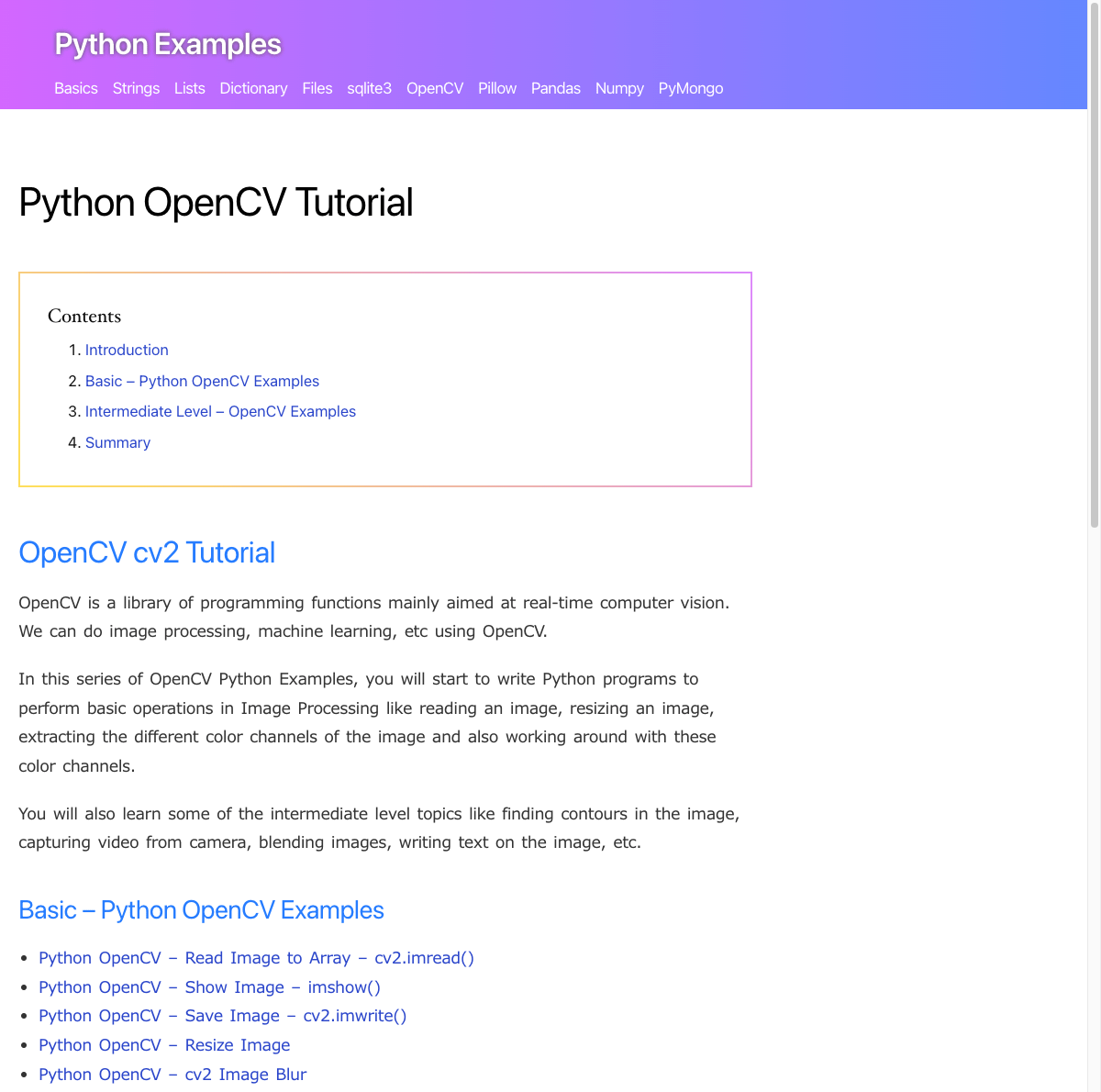
Task: Open the imshow() show image tutorial
Action: (x=209, y=986)
